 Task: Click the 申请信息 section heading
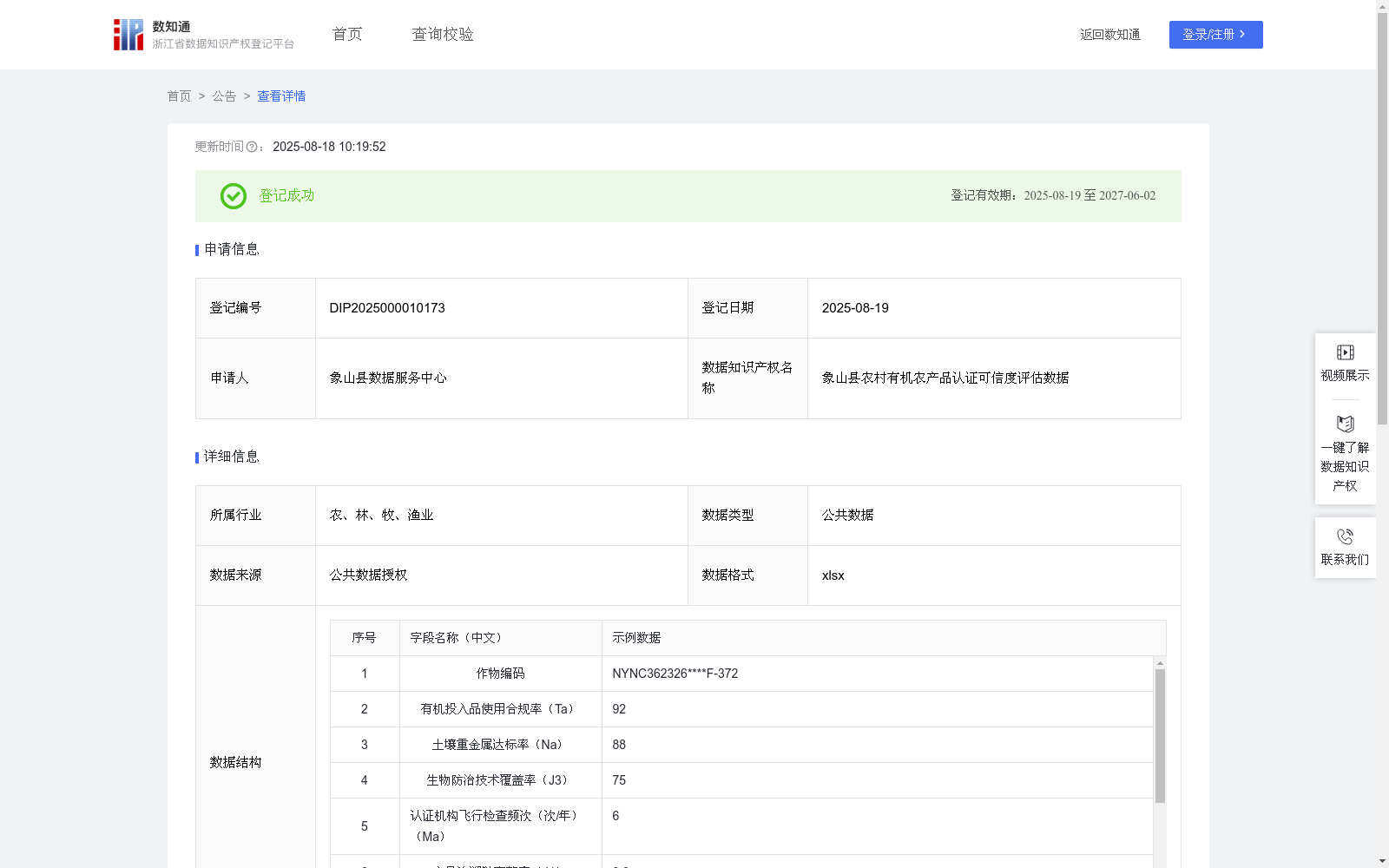coord(231,250)
